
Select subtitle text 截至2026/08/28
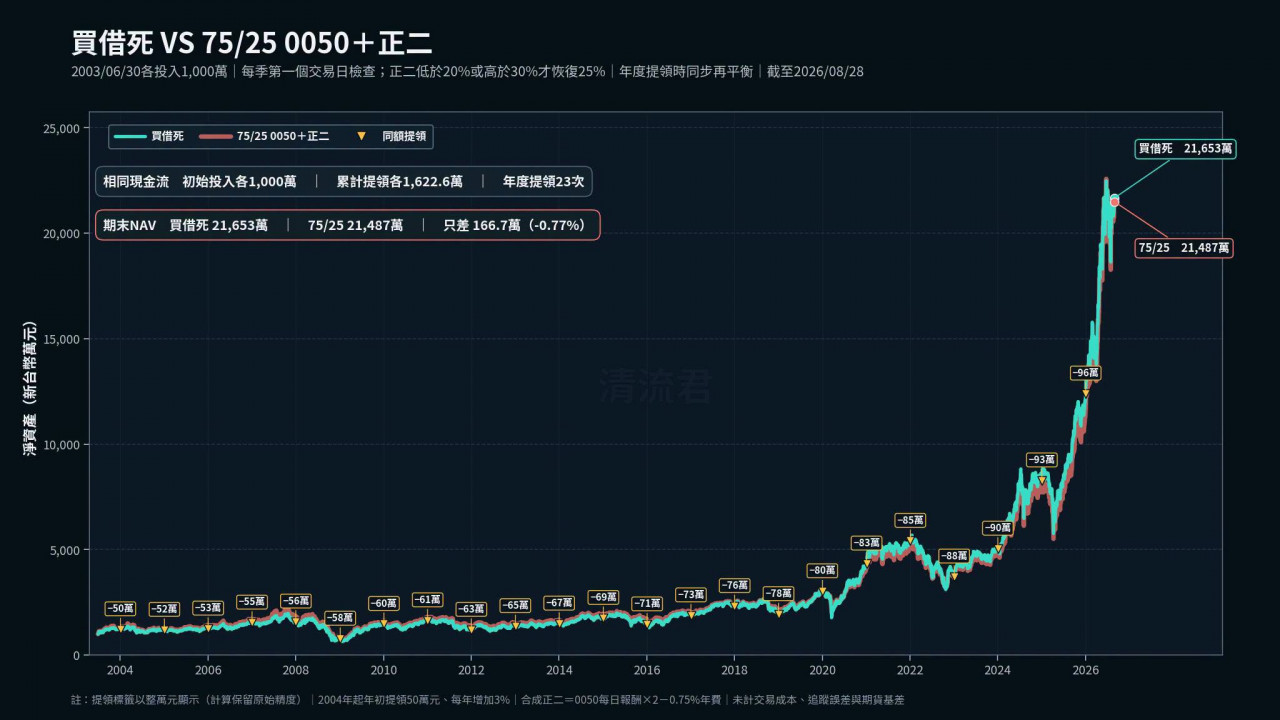click(x=815, y=72)
